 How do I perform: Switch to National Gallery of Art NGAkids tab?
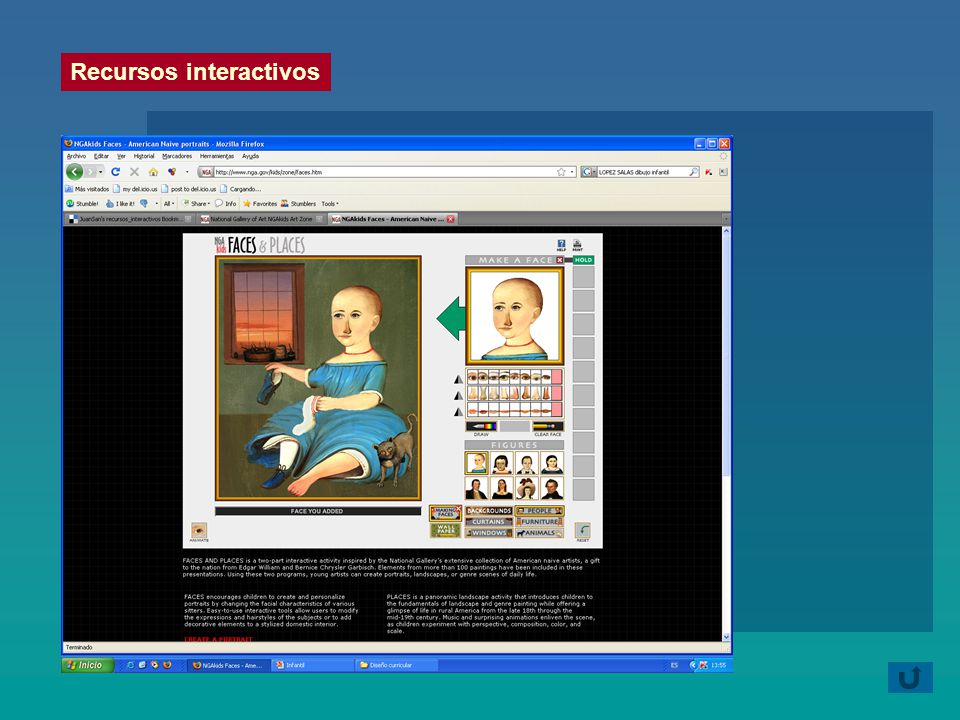261,219
